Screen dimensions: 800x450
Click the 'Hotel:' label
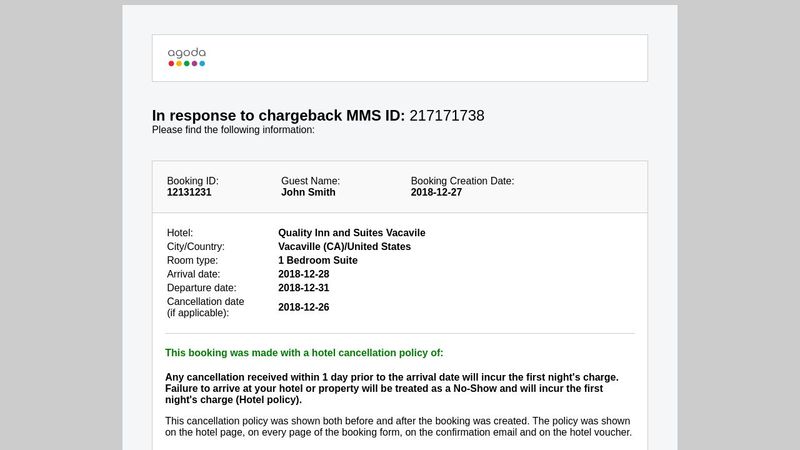180,233
